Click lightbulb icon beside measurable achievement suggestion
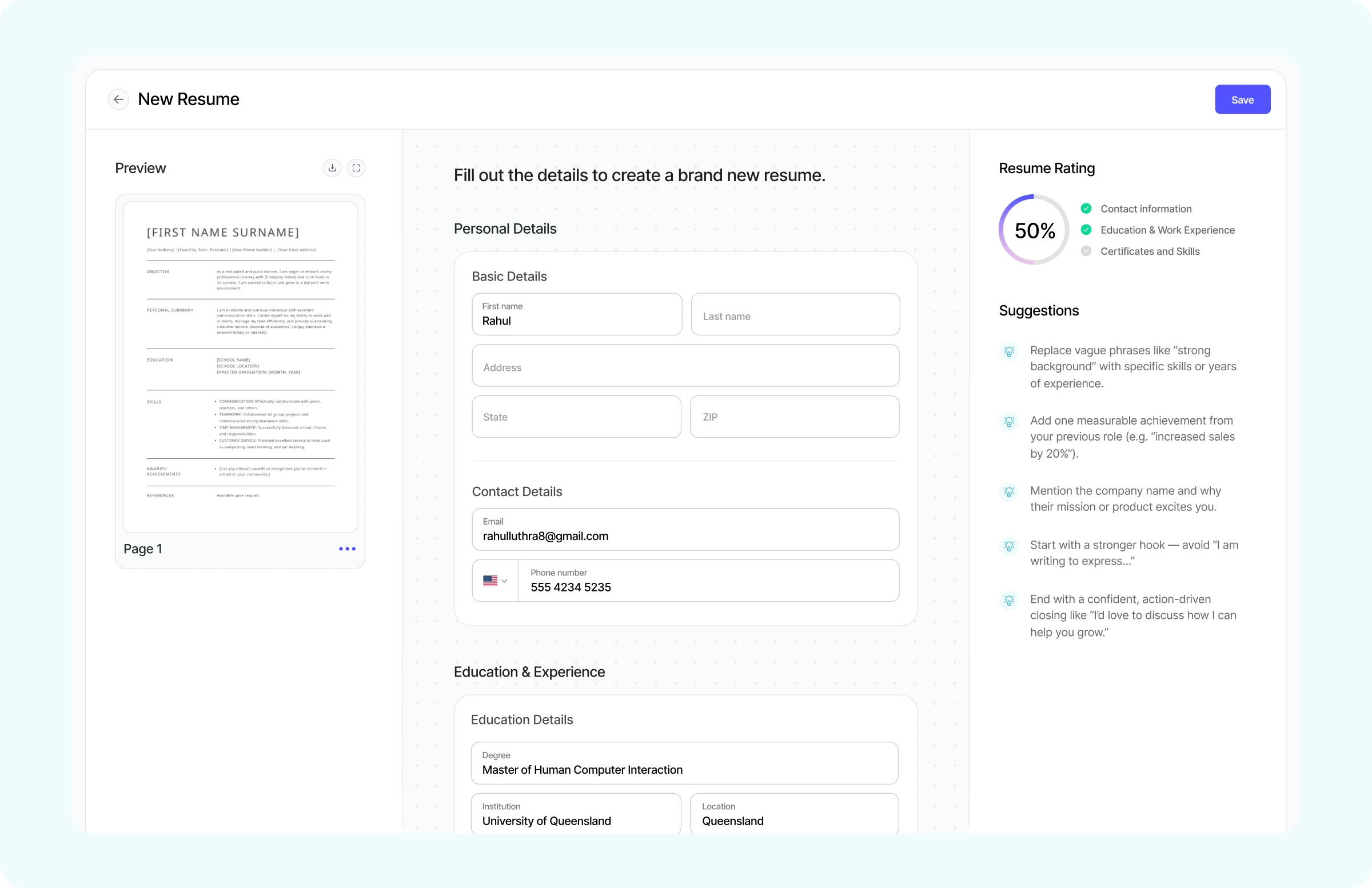Image resolution: width=1372 pixels, height=888 pixels. click(x=1009, y=421)
